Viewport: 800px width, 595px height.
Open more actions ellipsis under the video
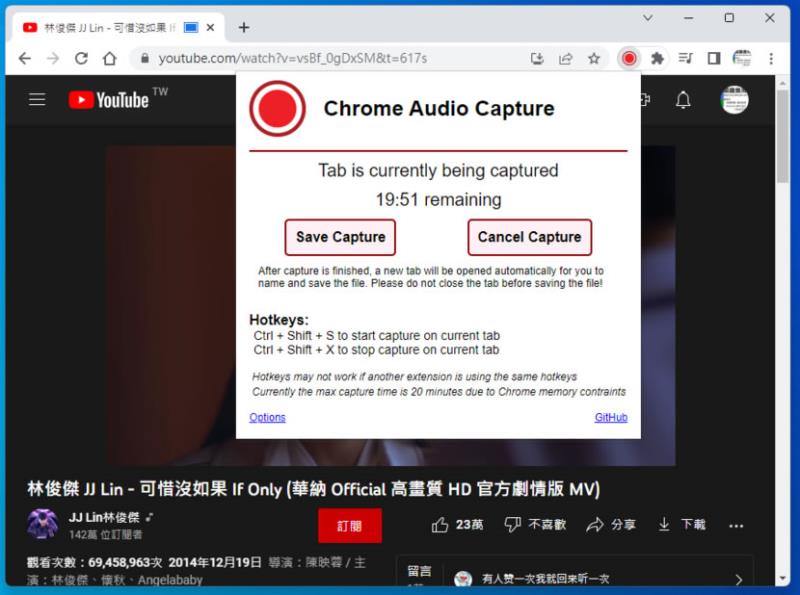(736, 526)
